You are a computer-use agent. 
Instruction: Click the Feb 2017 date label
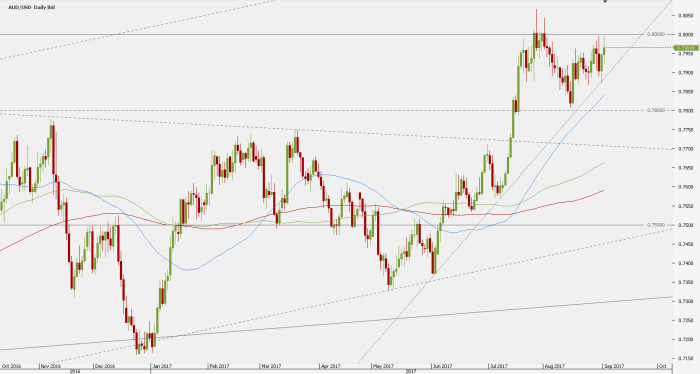point(219,366)
